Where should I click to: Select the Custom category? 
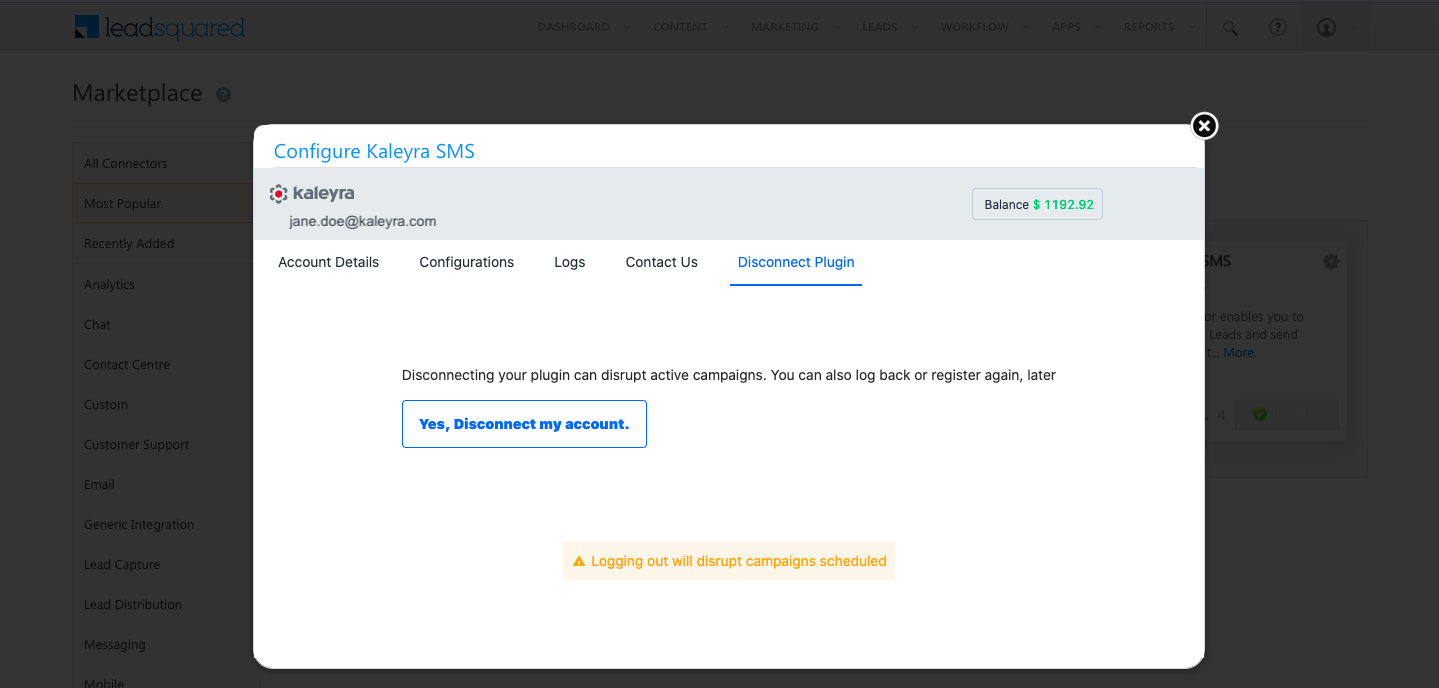coord(163,404)
